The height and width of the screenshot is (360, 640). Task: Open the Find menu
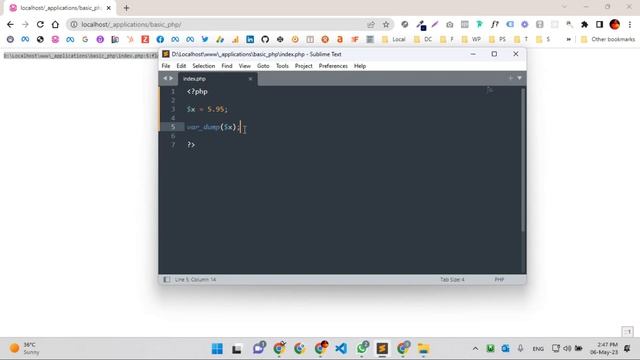(227, 66)
